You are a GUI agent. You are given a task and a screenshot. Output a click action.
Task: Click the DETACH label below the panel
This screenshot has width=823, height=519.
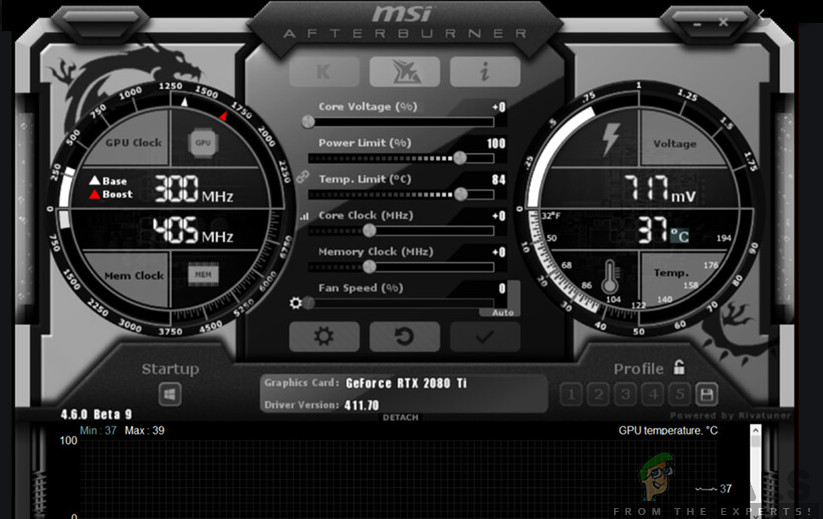[x=400, y=418]
